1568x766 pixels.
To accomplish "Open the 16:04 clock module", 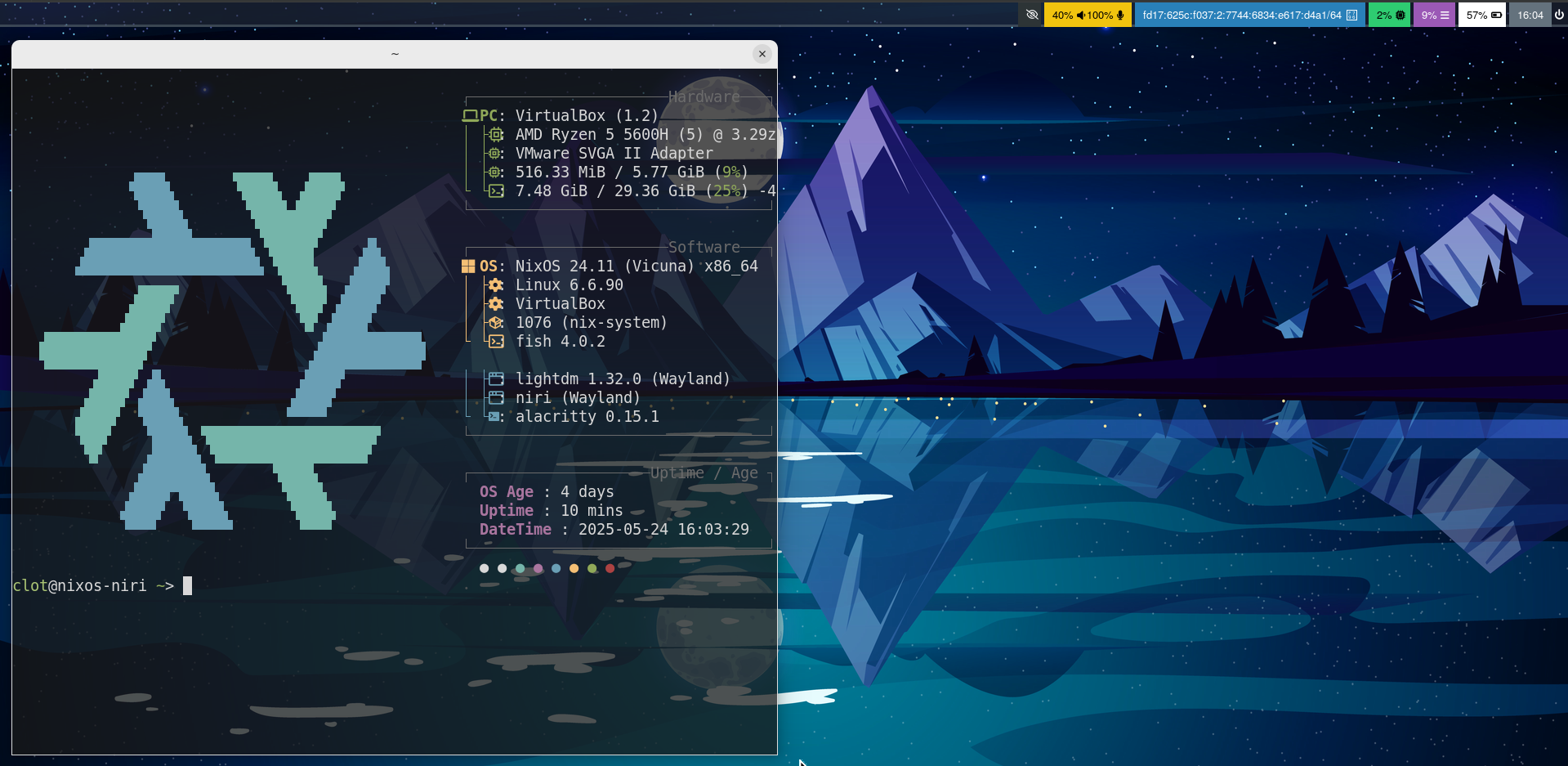I will tap(1530, 15).
